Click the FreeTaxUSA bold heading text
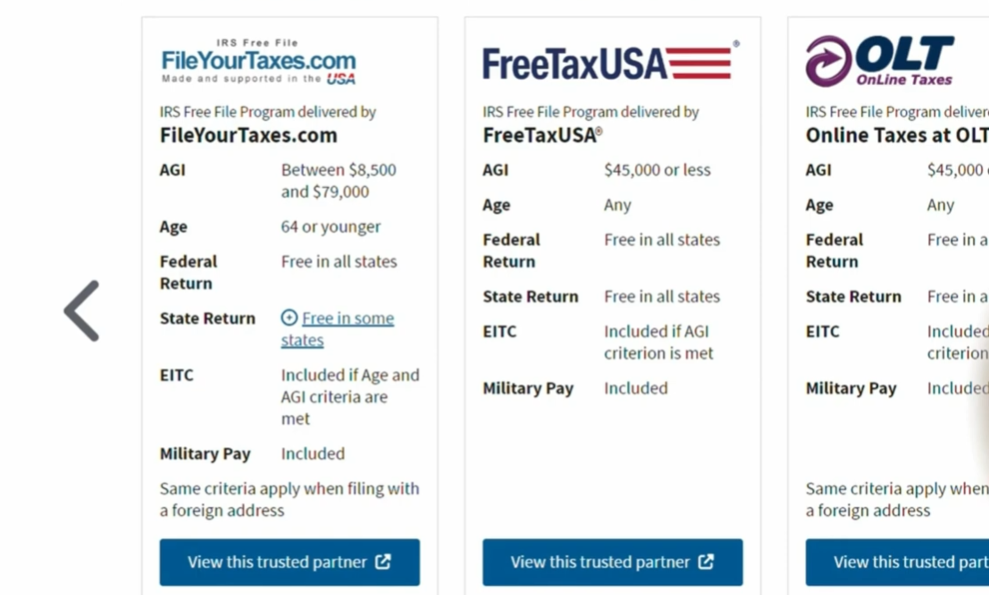The image size is (996, 595). (541, 135)
